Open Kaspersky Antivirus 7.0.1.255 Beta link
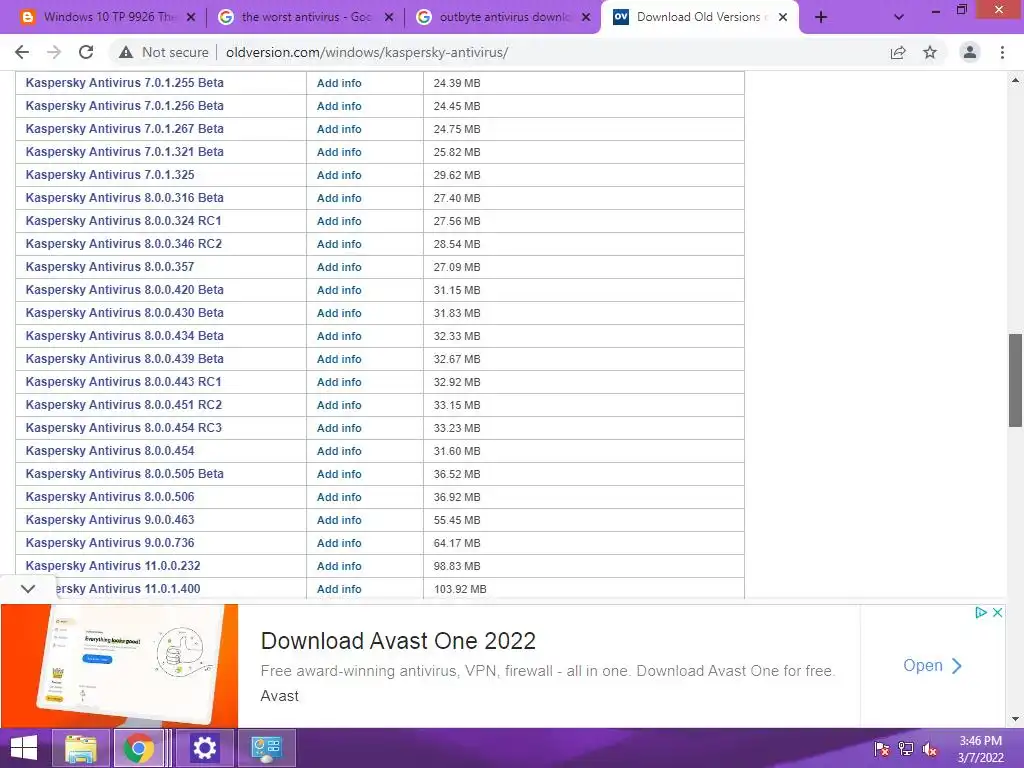The image size is (1024, 768). (x=124, y=83)
